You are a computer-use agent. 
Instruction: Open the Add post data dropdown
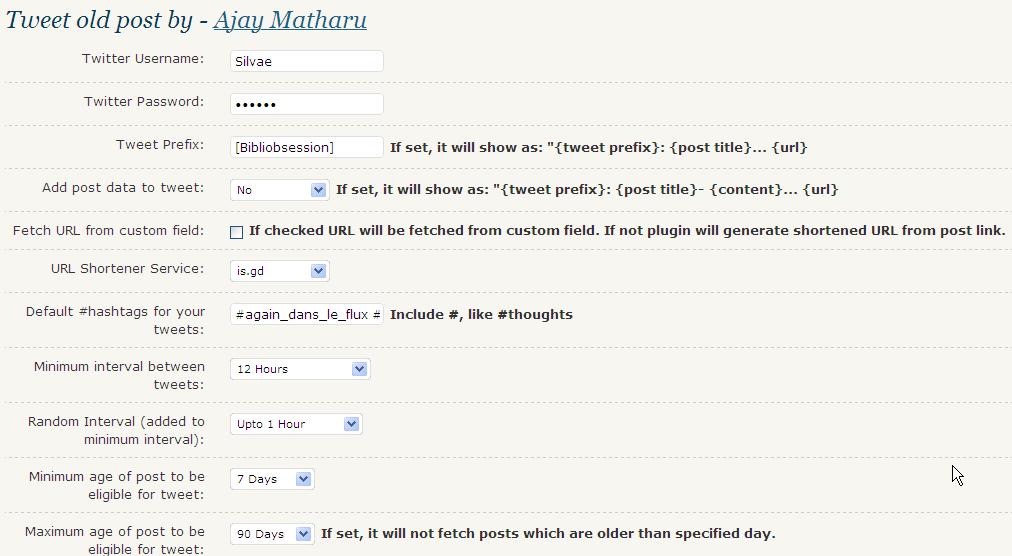(x=279, y=189)
